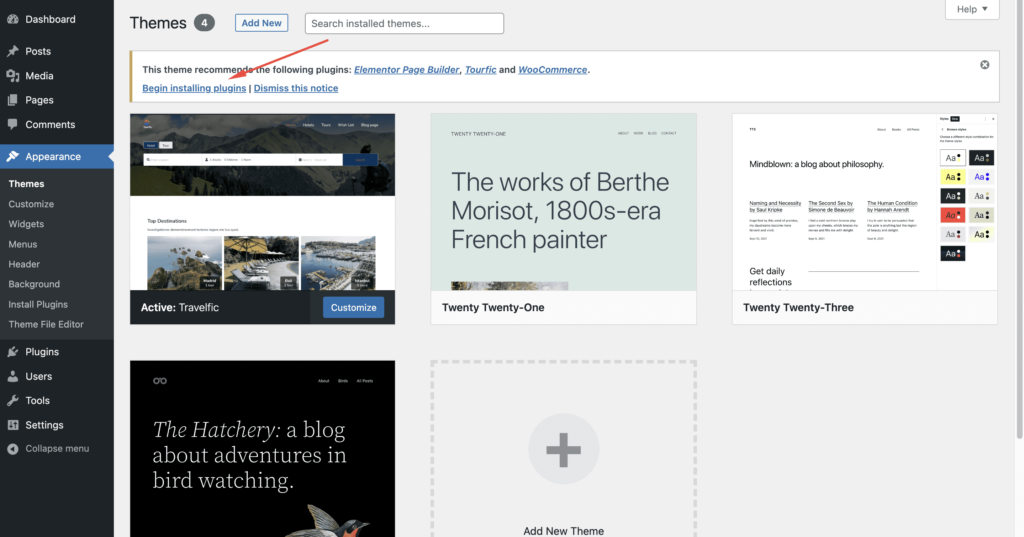The height and width of the screenshot is (537, 1024).
Task: Open Header submenu item
Action: pos(24,264)
